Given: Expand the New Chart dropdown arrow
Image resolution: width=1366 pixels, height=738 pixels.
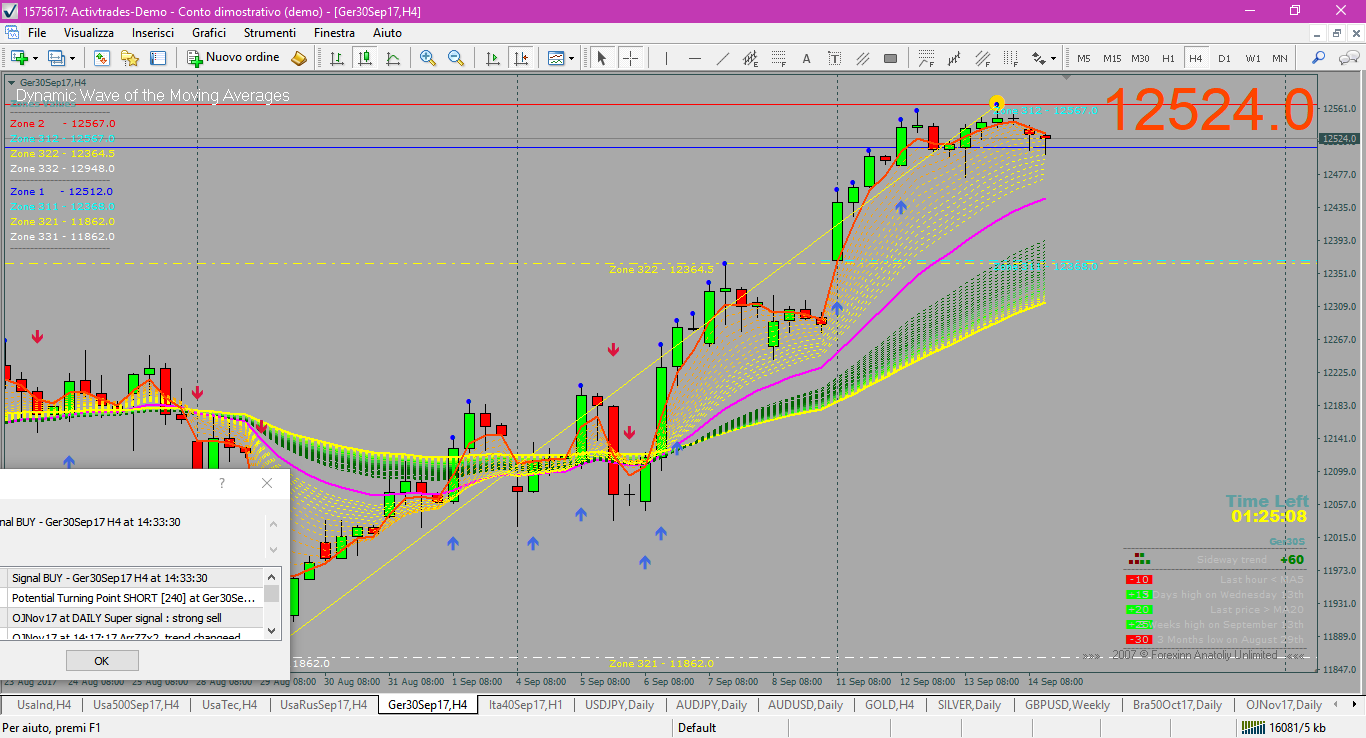Looking at the screenshot, I should [34, 58].
